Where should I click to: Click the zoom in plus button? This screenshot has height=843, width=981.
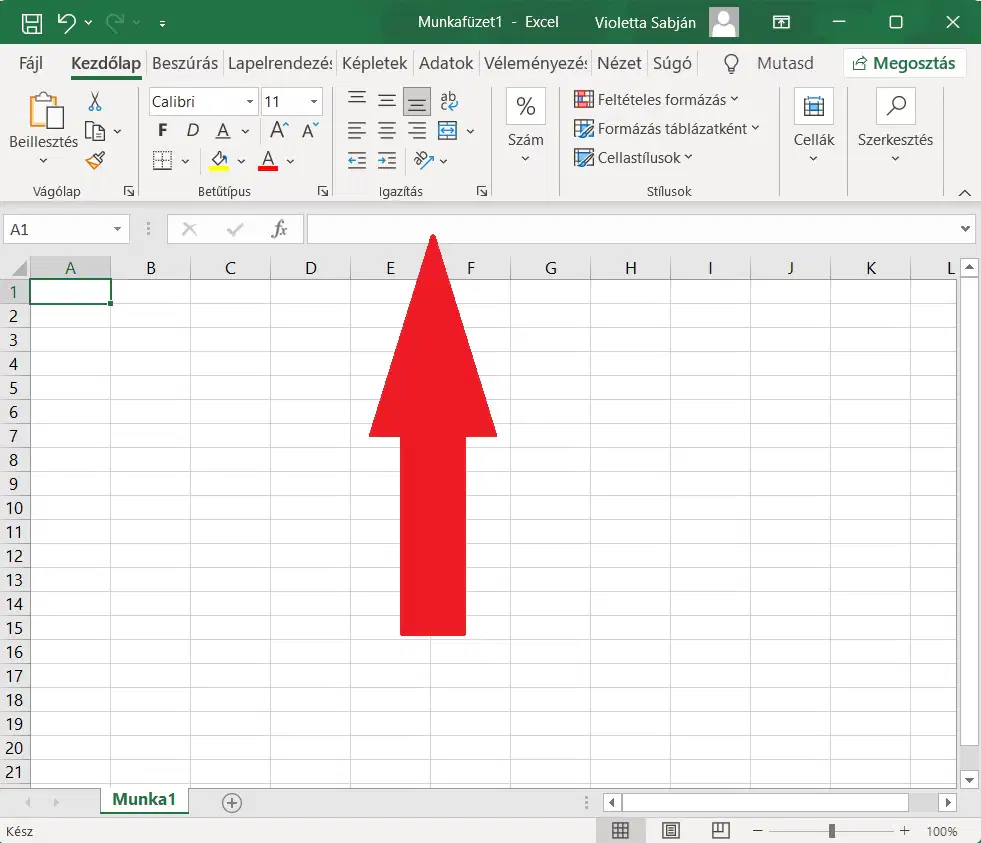[x=905, y=831]
